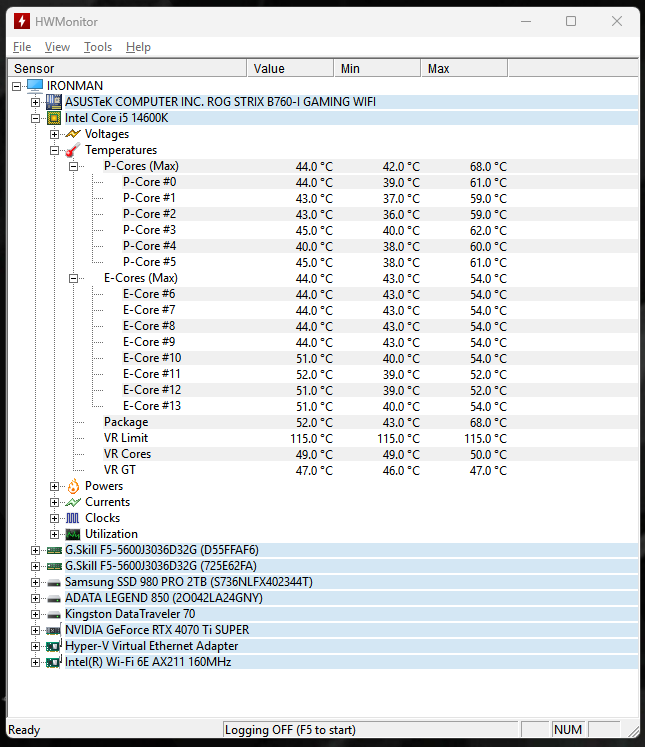Collapse the Temperatures section
Viewport: 645px width, 747px height.
pyautogui.click(x=54, y=150)
